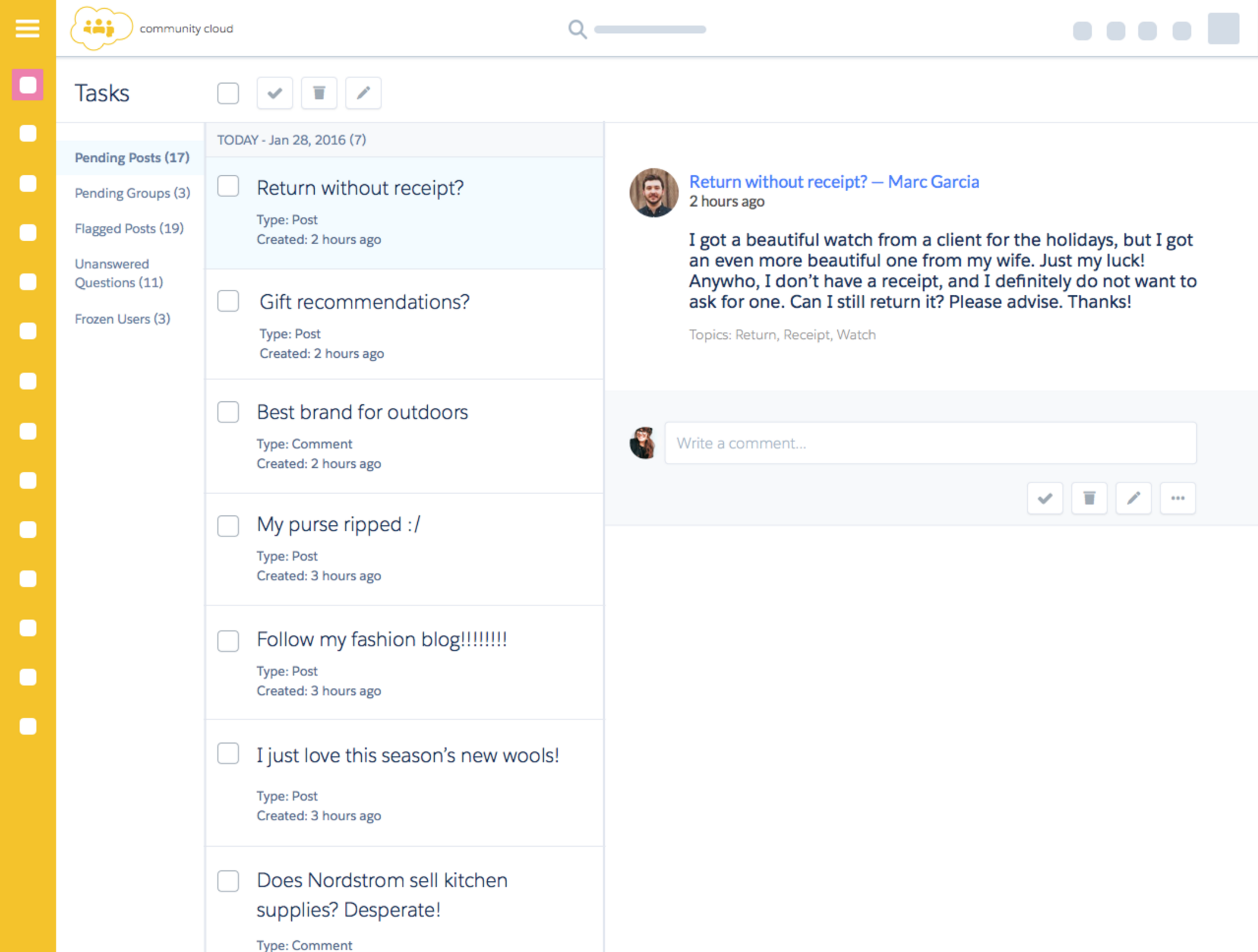Open 'Return without receipt? — Marc Garcia' link

click(x=834, y=182)
